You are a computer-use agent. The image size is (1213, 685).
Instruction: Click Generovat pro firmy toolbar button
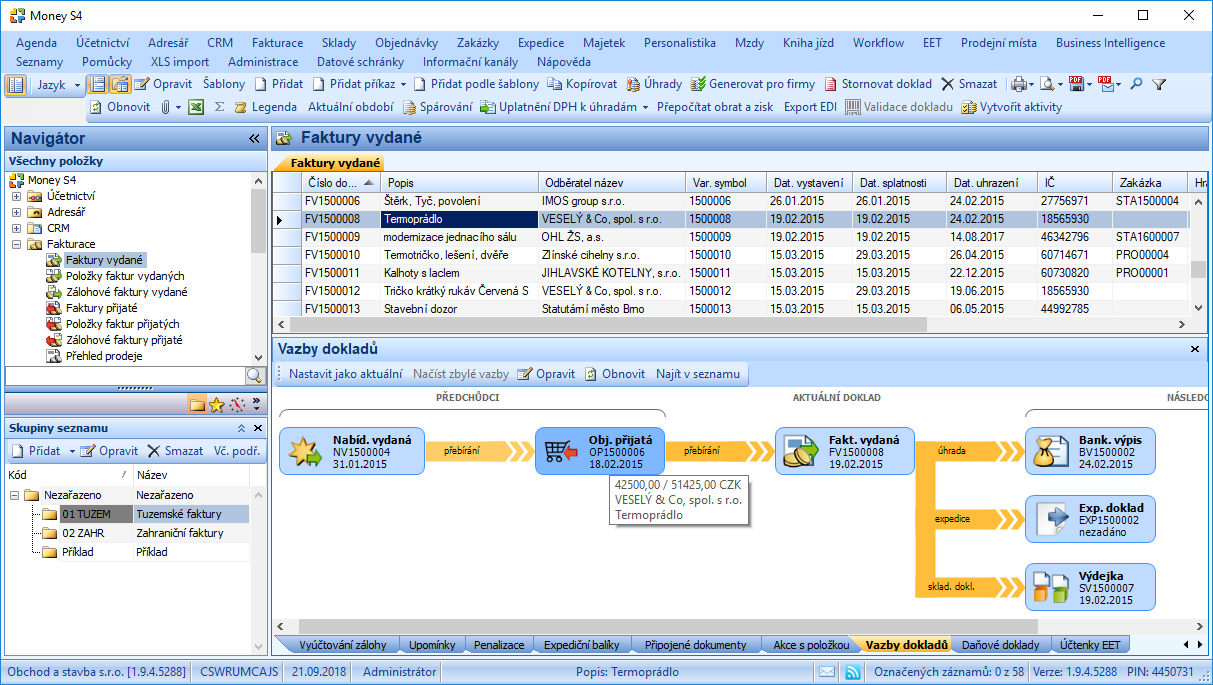coord(755,85)
